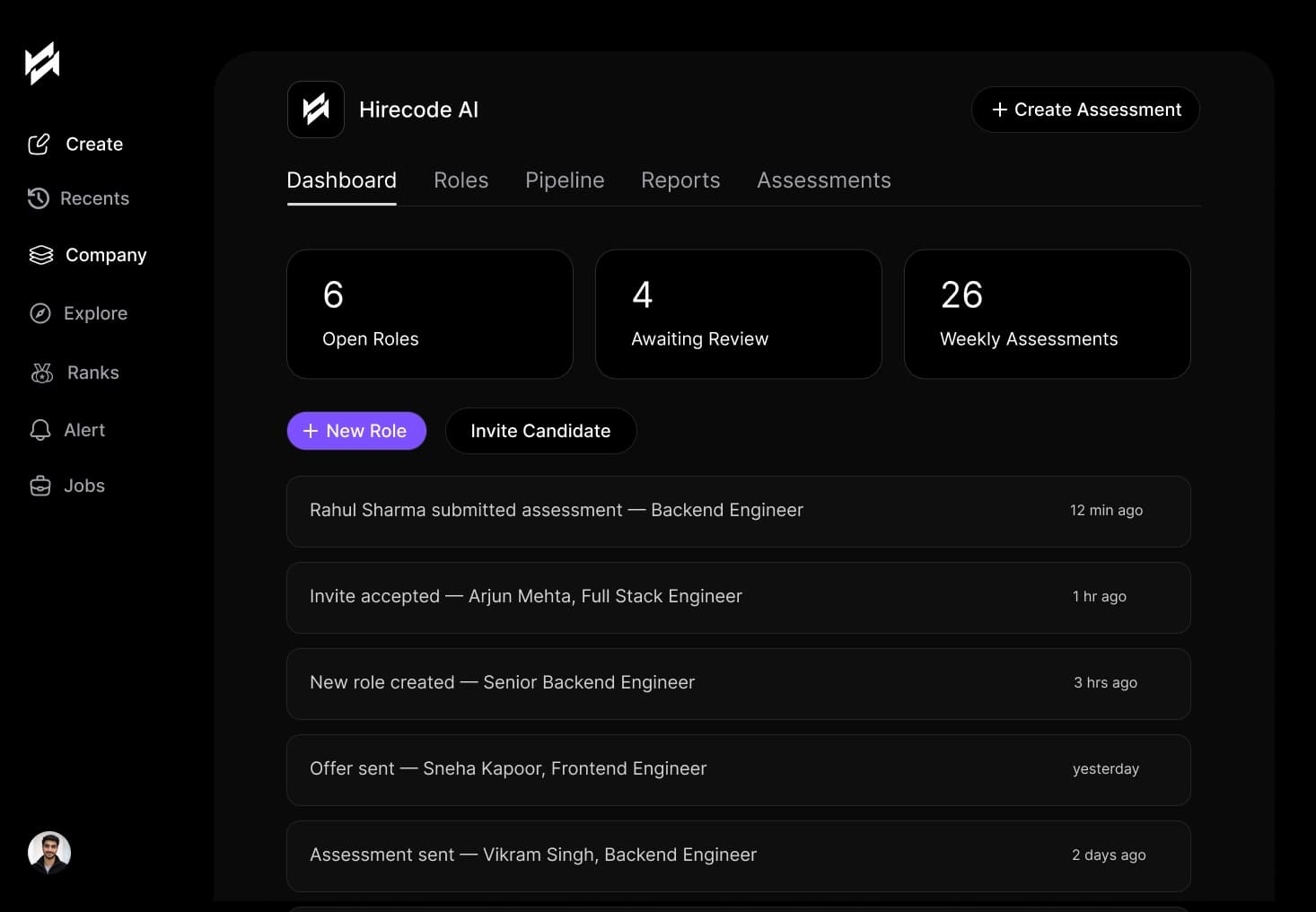
Task: Switch to the Assessments tab
Action: [x=824, y=180]
